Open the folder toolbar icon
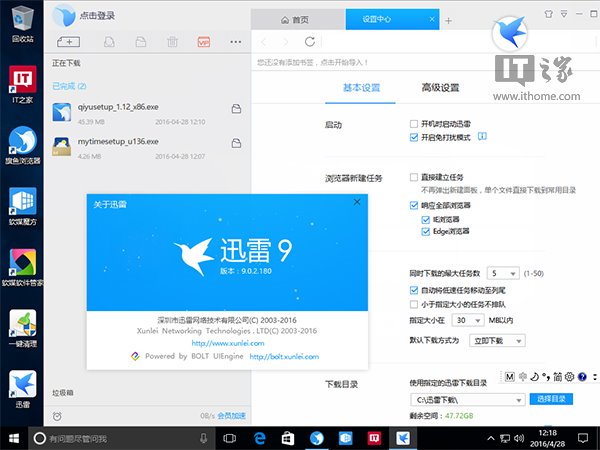This screenshot has width=600, height=450. 141,42
